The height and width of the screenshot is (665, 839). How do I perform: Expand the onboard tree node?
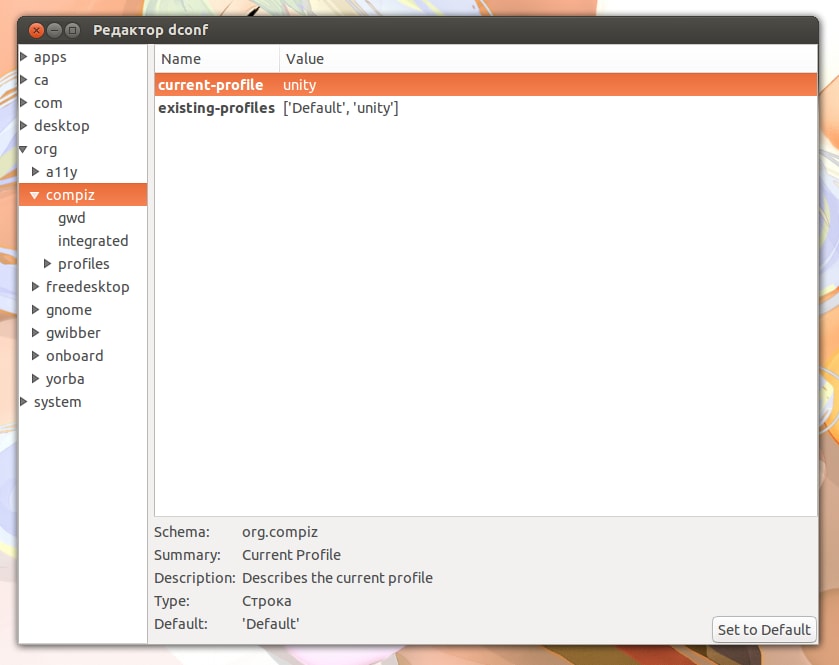coord(35,355)
